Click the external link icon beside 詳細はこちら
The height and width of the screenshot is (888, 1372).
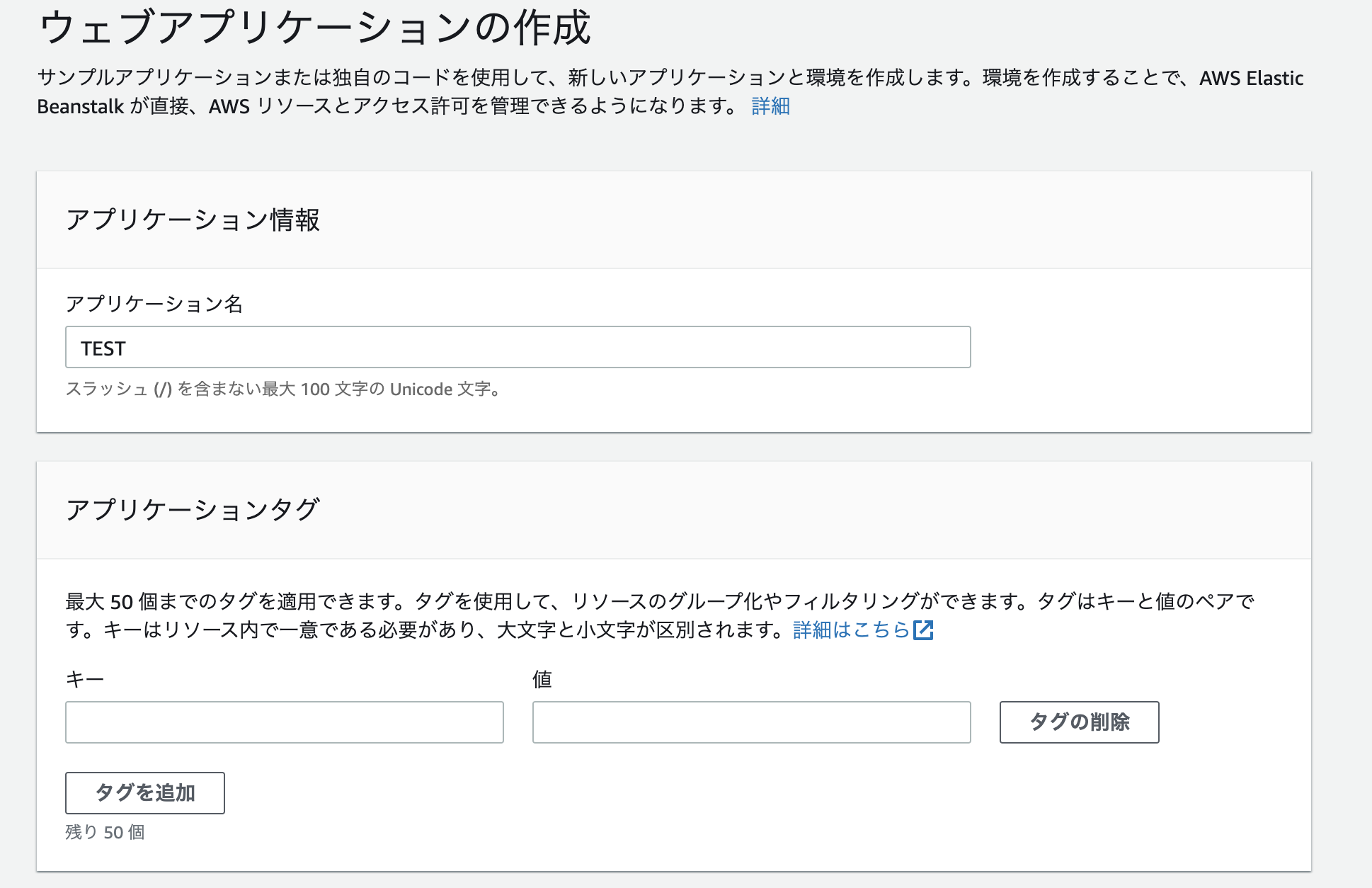[x=925, y=630]
